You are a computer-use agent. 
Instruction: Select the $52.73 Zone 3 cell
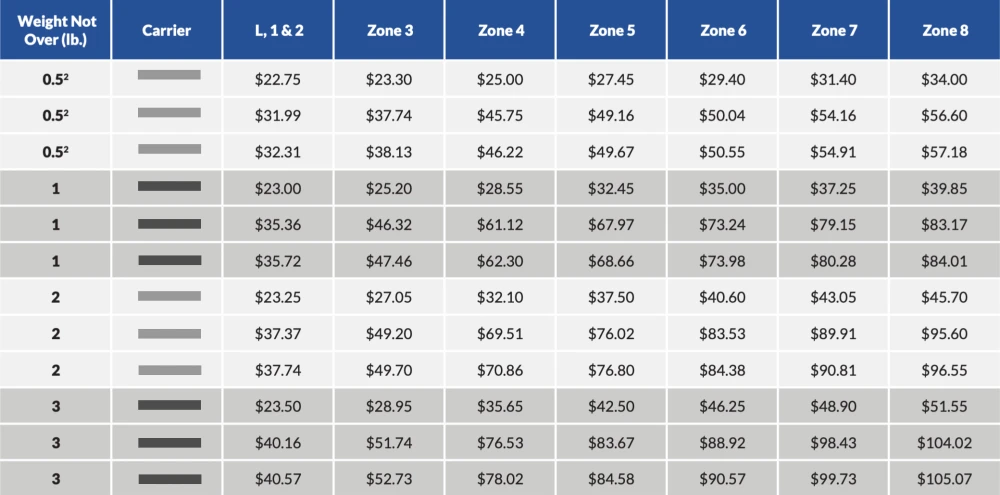coord(389,478)
